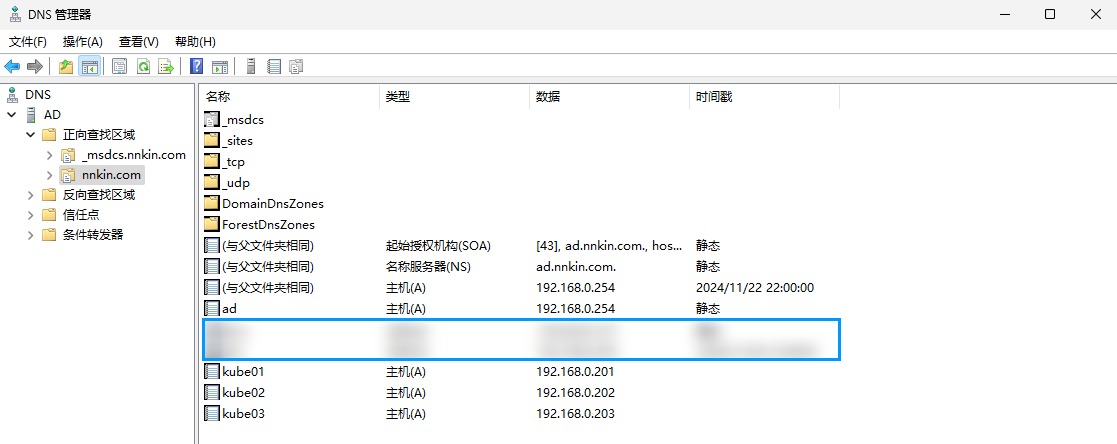Image resolution: width=1117 pixels, height=444 pixels.
Task: Click the Up One Level folder icon
Action: (x=66, y=67)
